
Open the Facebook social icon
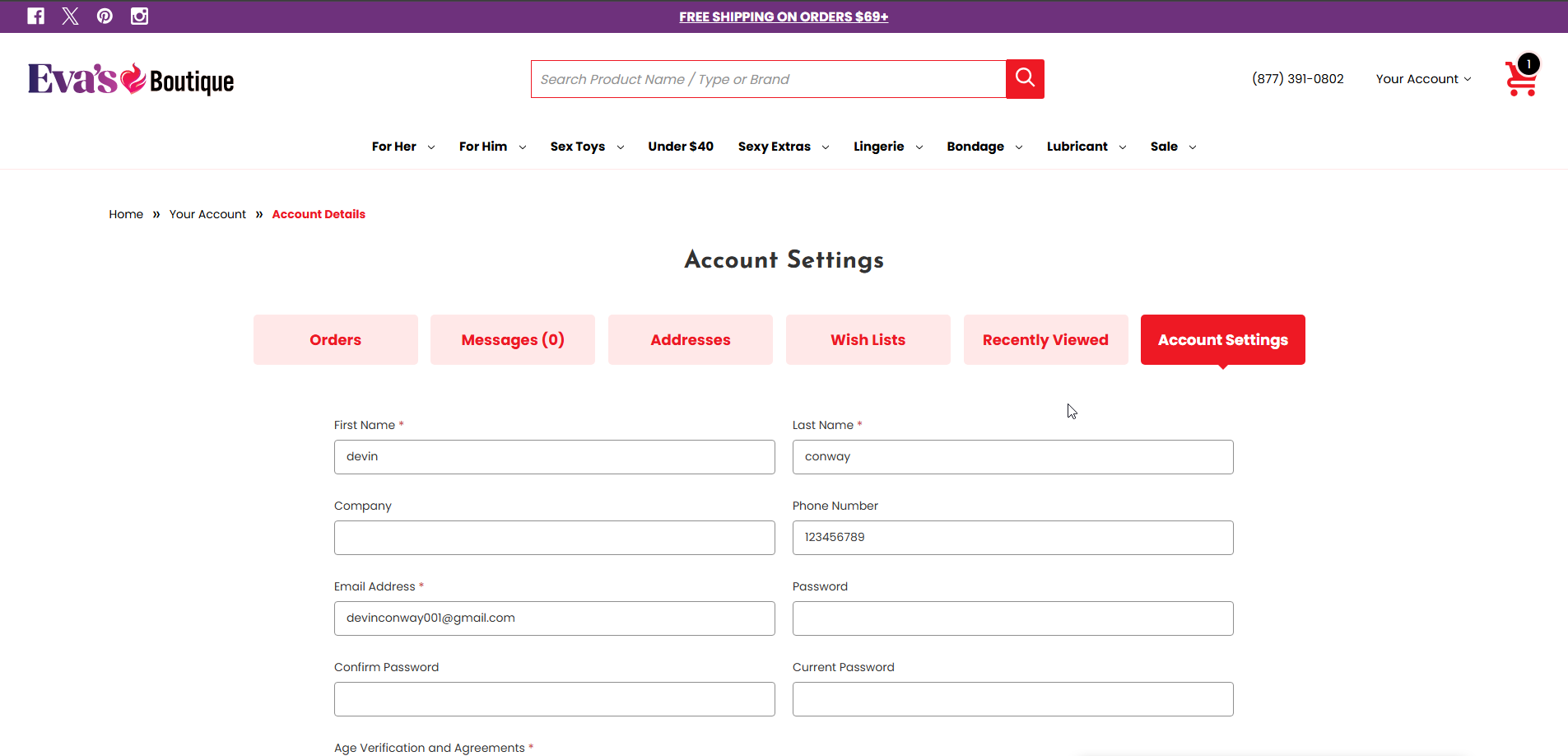pyautogui.click(x=35, y=16)
